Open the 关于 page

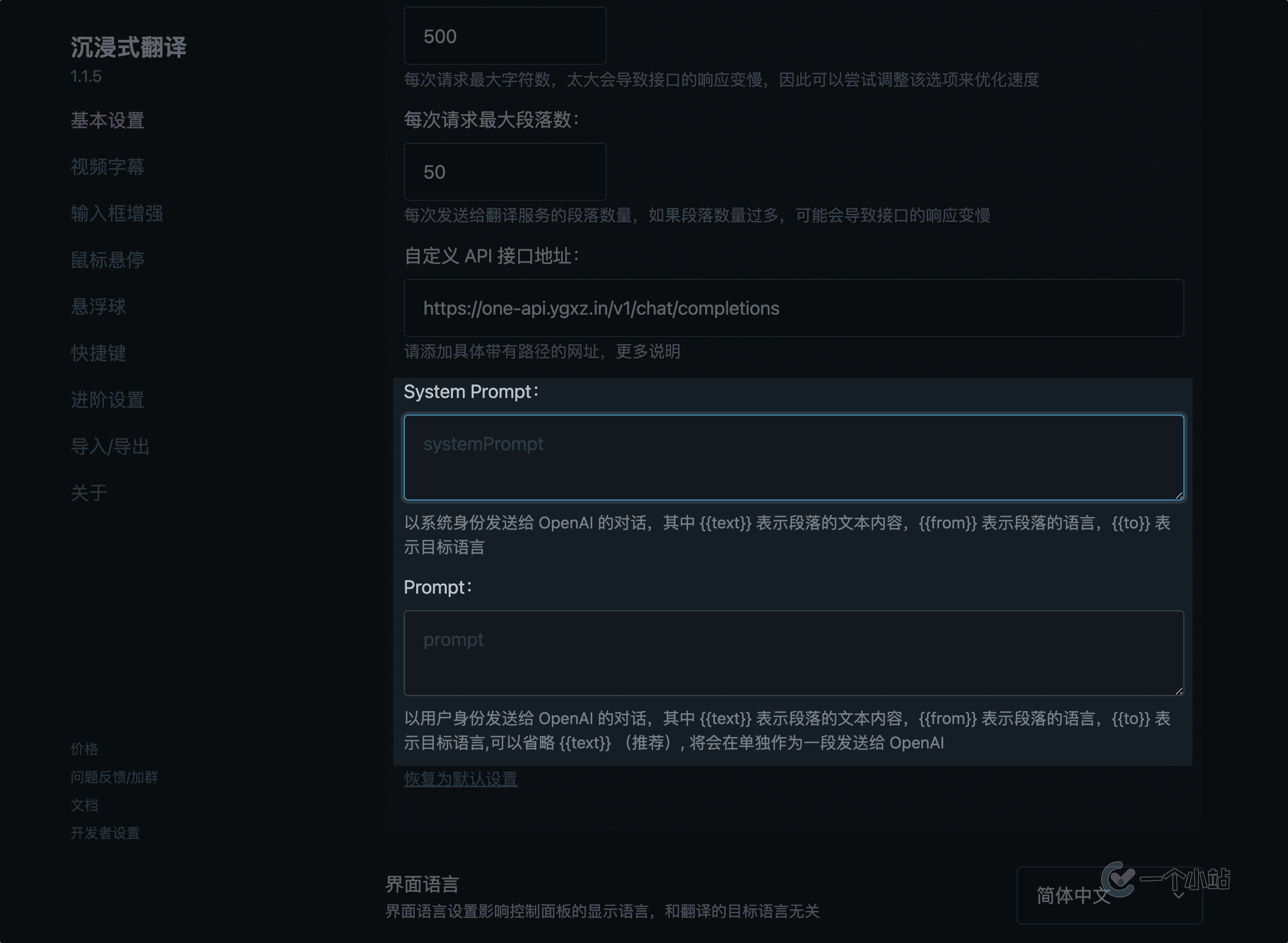coord(89,493)
